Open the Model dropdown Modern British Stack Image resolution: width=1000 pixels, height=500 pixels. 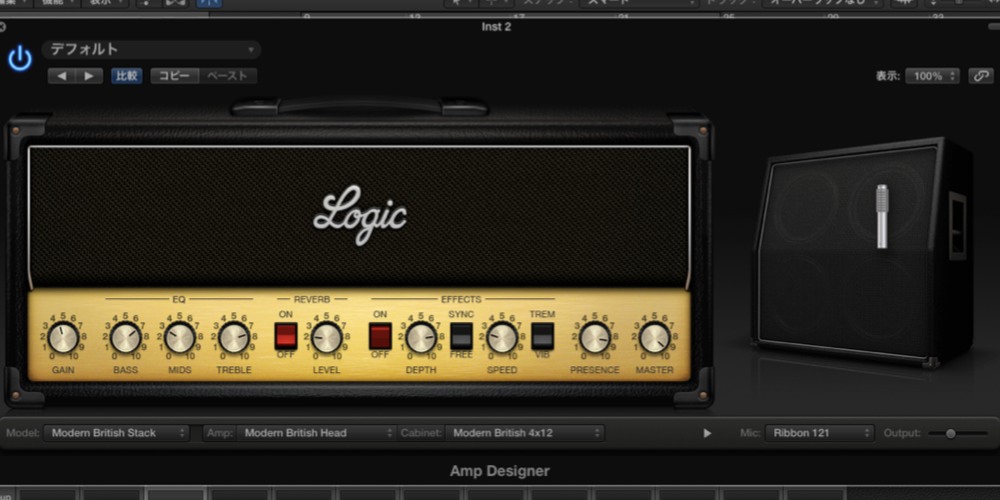(117, 433)
